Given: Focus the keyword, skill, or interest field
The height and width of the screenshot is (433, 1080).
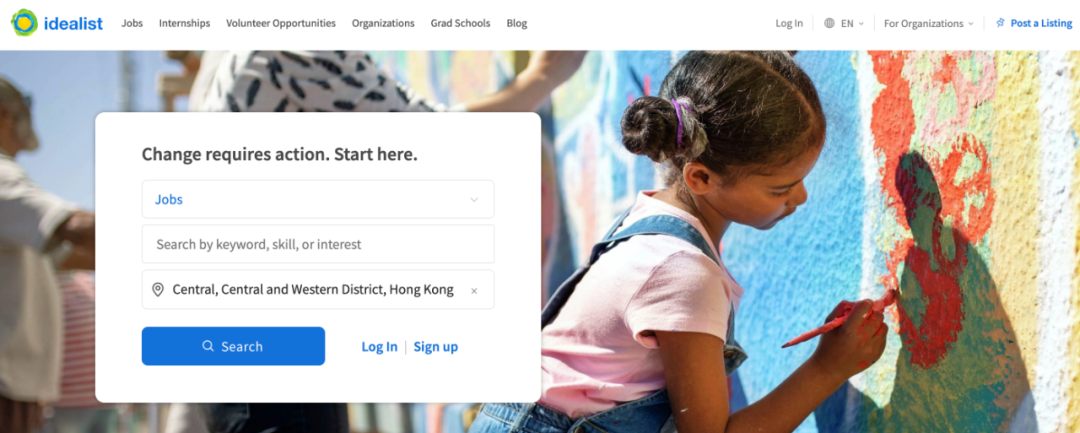Looking at the screenshot, I should click(x=318, y=244).
